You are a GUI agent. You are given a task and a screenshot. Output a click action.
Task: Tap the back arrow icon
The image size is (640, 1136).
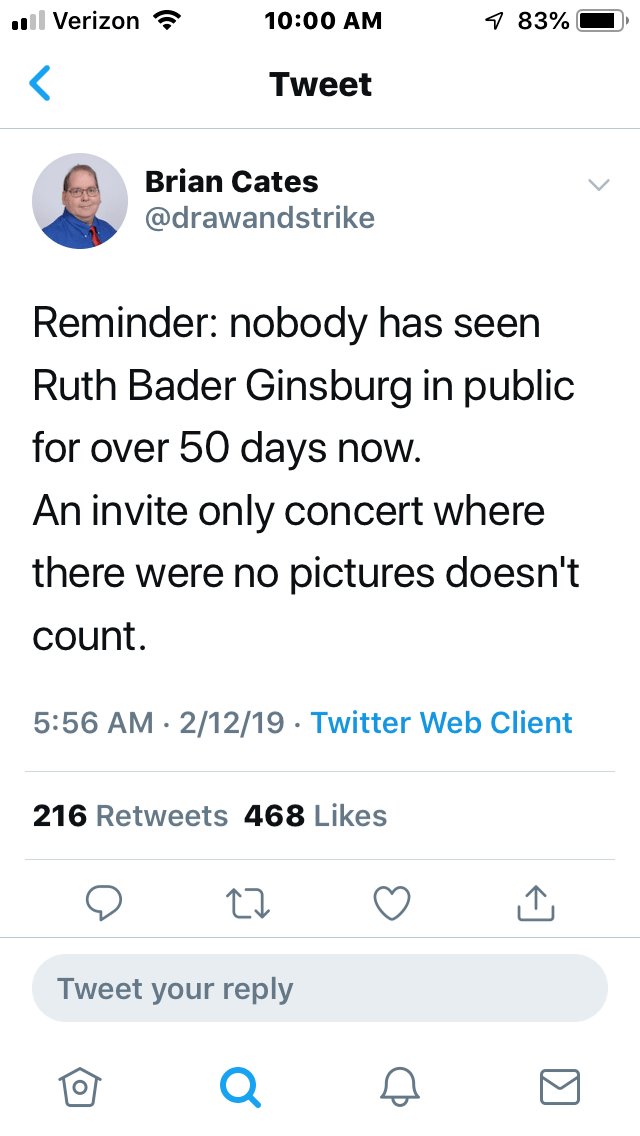coord(40,84)
